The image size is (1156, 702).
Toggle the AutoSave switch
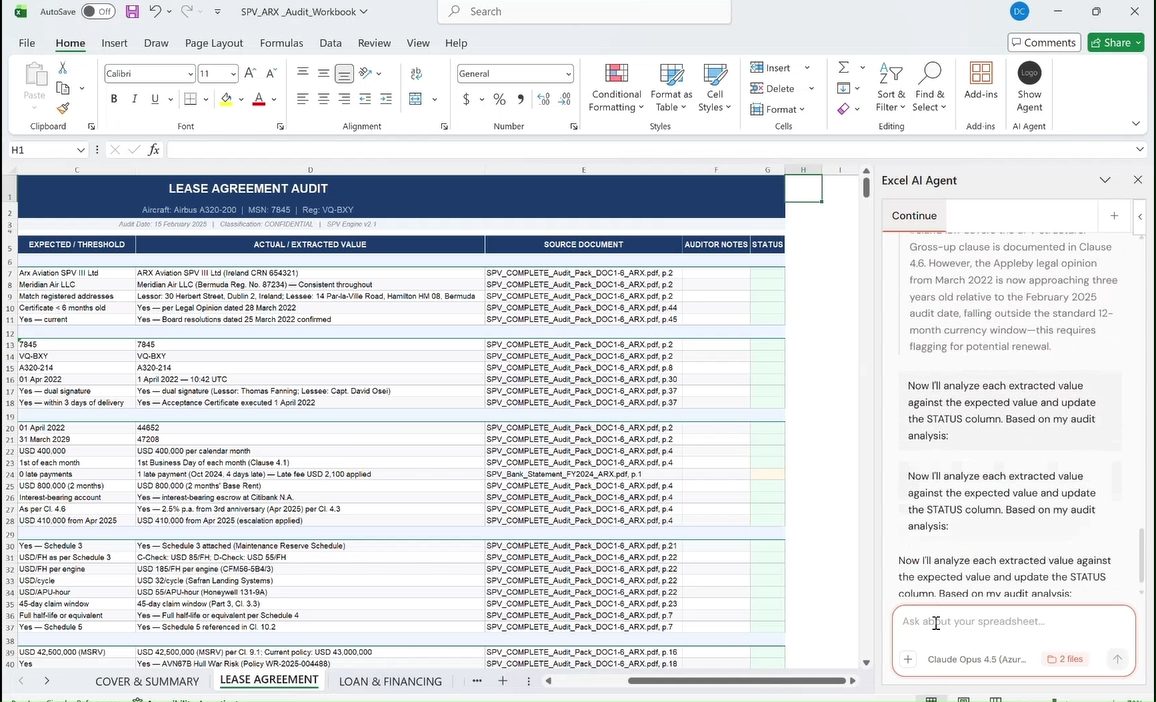click(98, 12)
